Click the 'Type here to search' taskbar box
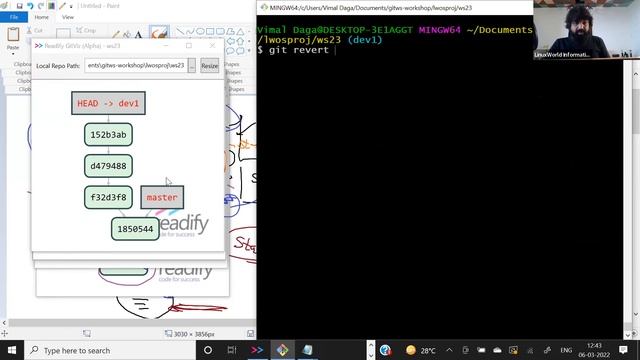Screen dimensions: 640x360 110,350
